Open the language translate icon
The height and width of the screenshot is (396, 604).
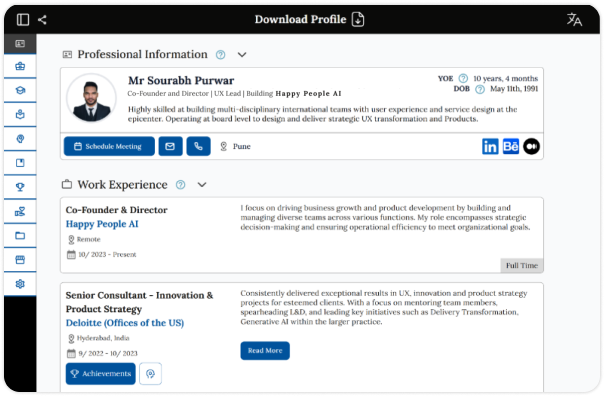pyautogui.click(x=574, y=19)
